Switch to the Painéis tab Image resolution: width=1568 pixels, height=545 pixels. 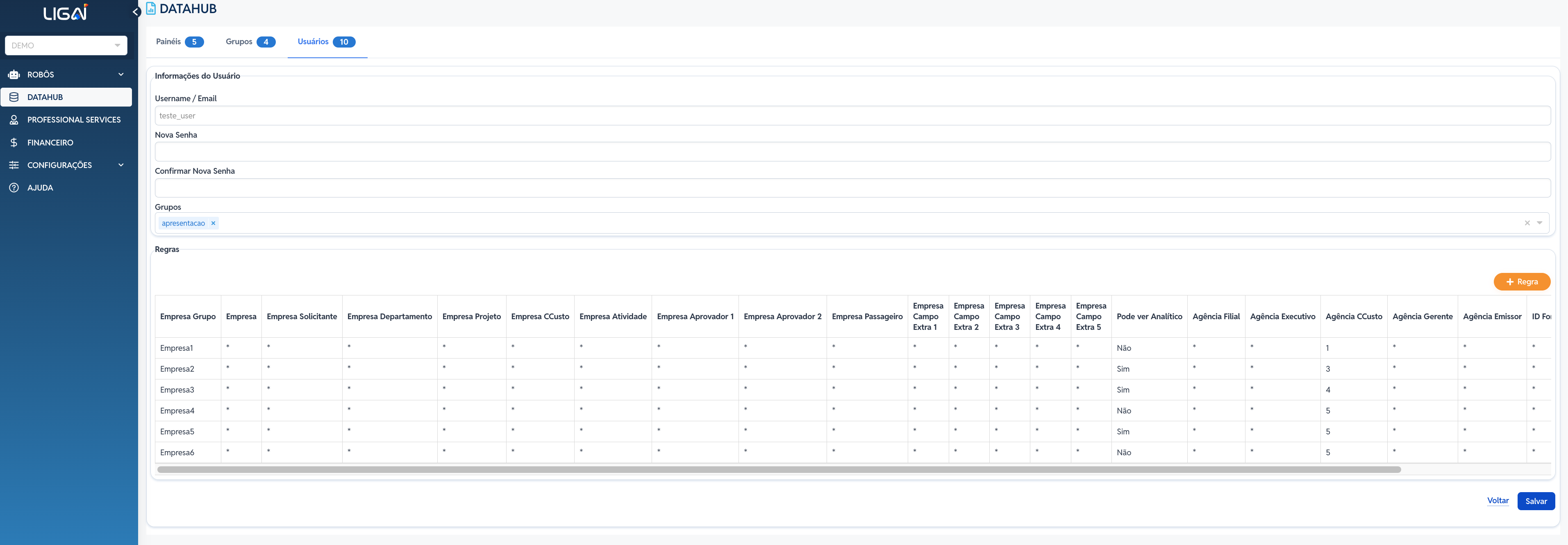pos(179,42)
